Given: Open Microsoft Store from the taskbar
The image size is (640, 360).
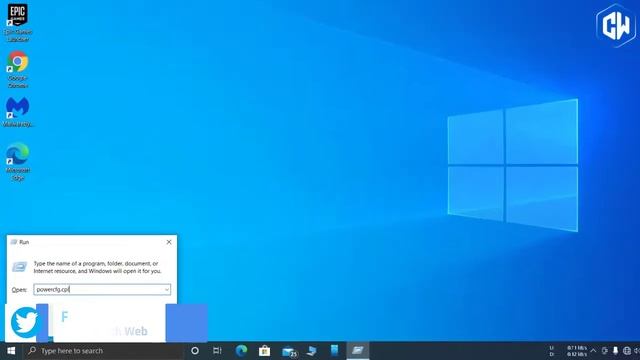Looking at the screenshot, I should click(x=264, y=351).
